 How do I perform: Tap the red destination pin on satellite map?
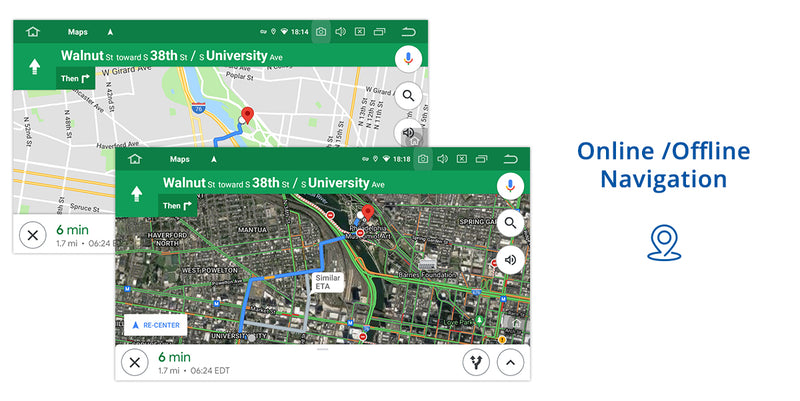click(367, 213)
